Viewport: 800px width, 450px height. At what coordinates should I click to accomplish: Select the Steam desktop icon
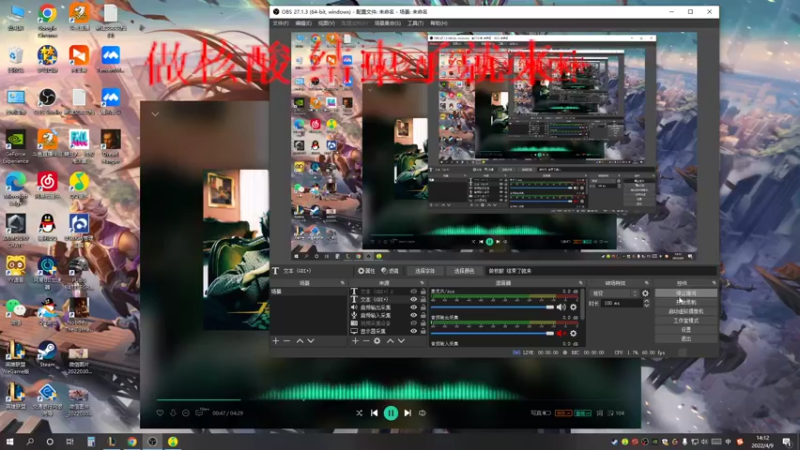(x=47, y=354)
